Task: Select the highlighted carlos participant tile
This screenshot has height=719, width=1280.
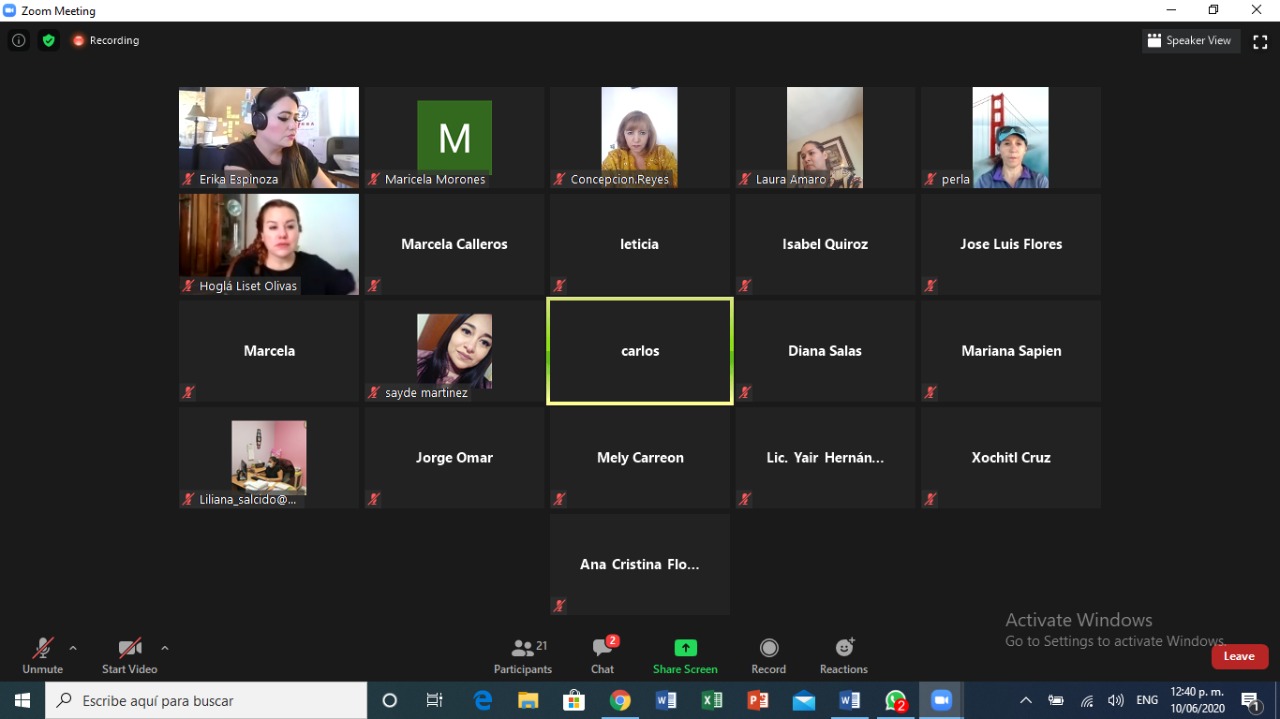Action: [640, 351]
